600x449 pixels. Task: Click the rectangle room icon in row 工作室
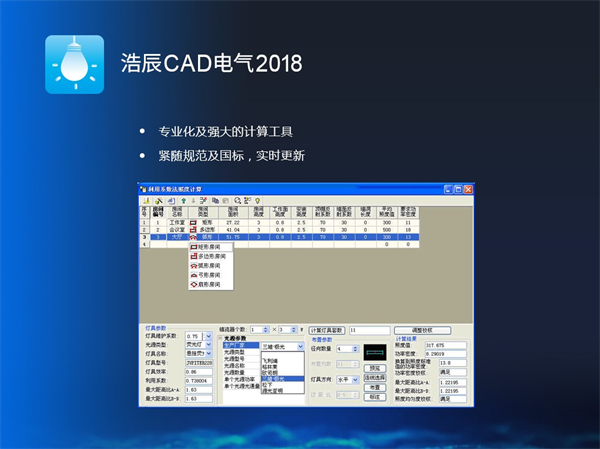193,222
